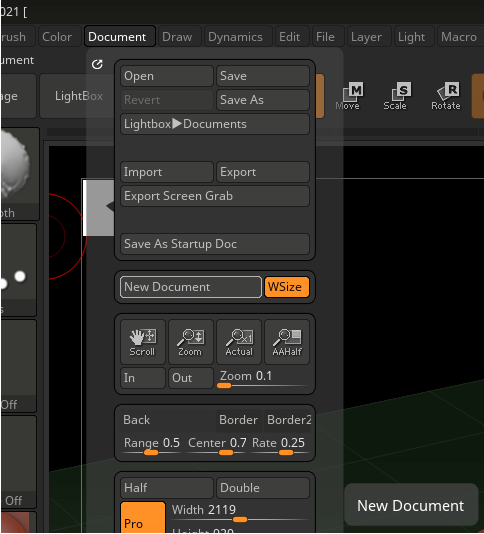Screen dimensions: 484x534
Task: Click the New Document button
Action: click(x=191, y=287)
